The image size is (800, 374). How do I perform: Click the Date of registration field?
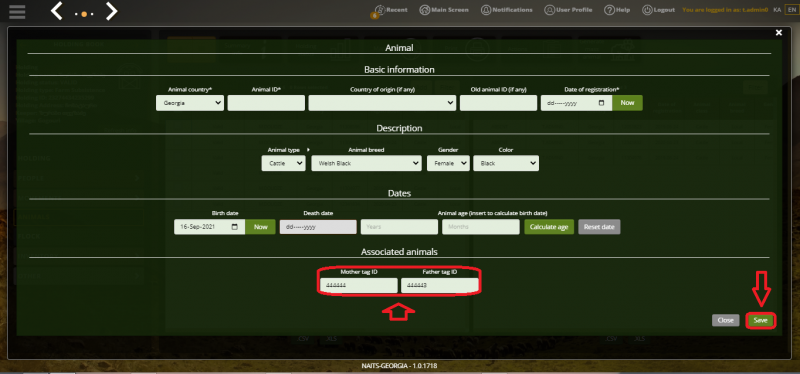click(577, 103)
